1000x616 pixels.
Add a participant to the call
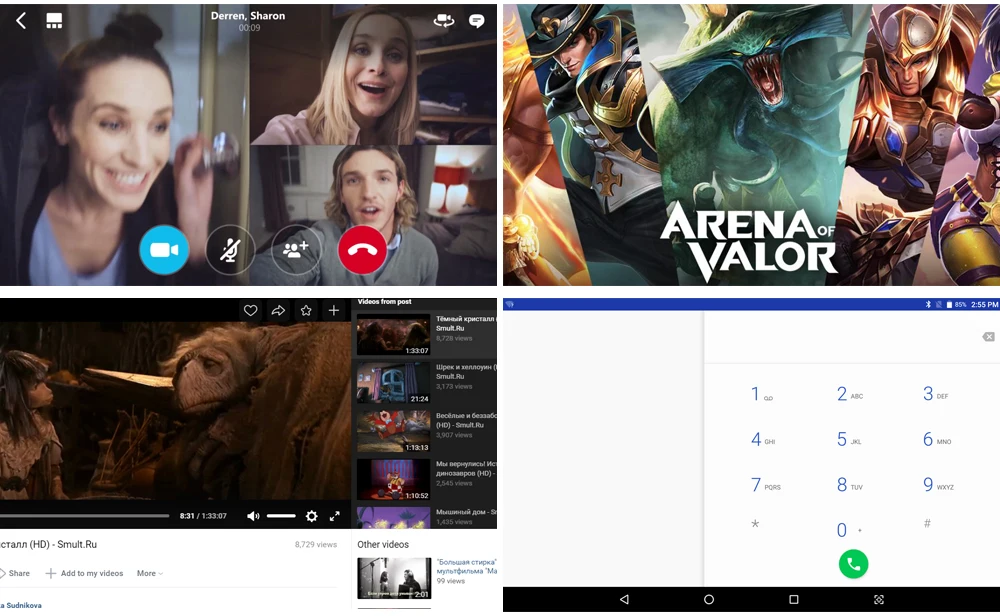[x=296, y=250]
